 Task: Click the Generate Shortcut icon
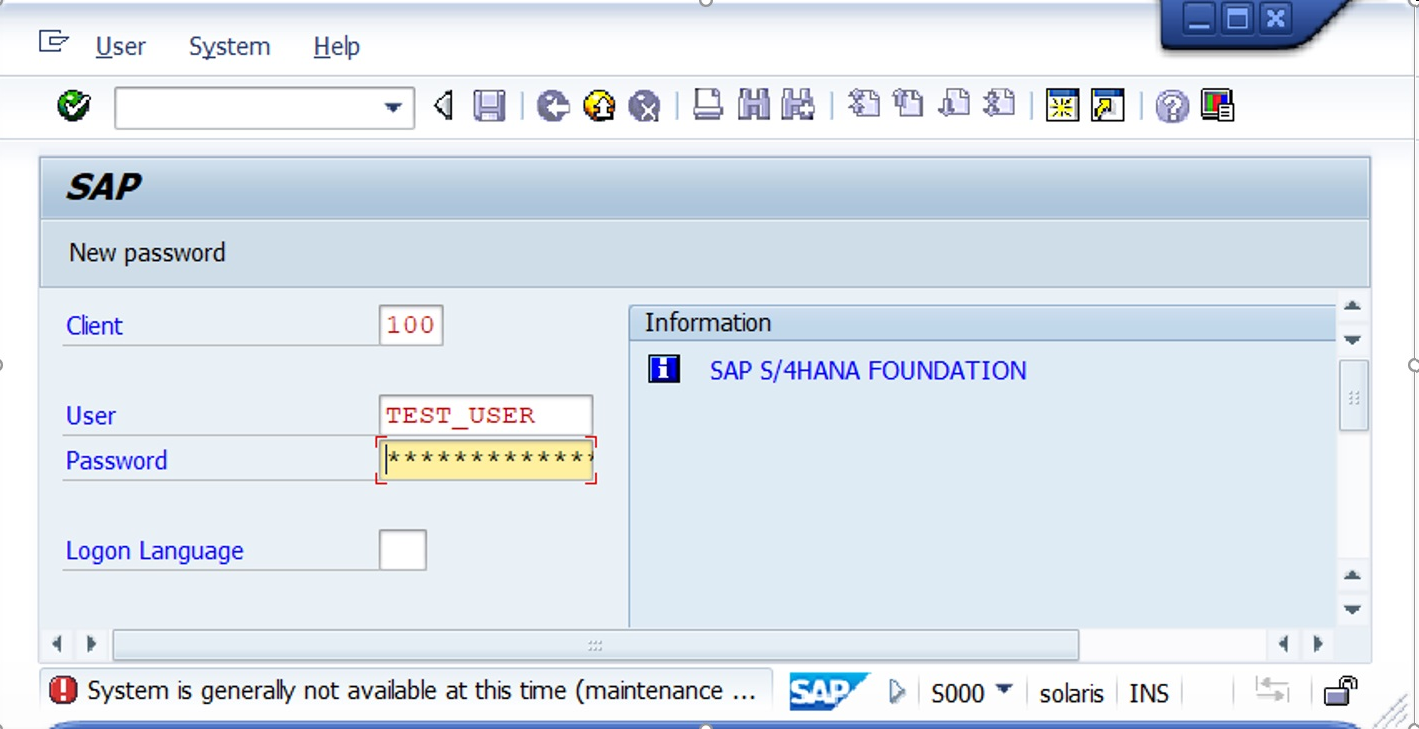(1108, 105)
